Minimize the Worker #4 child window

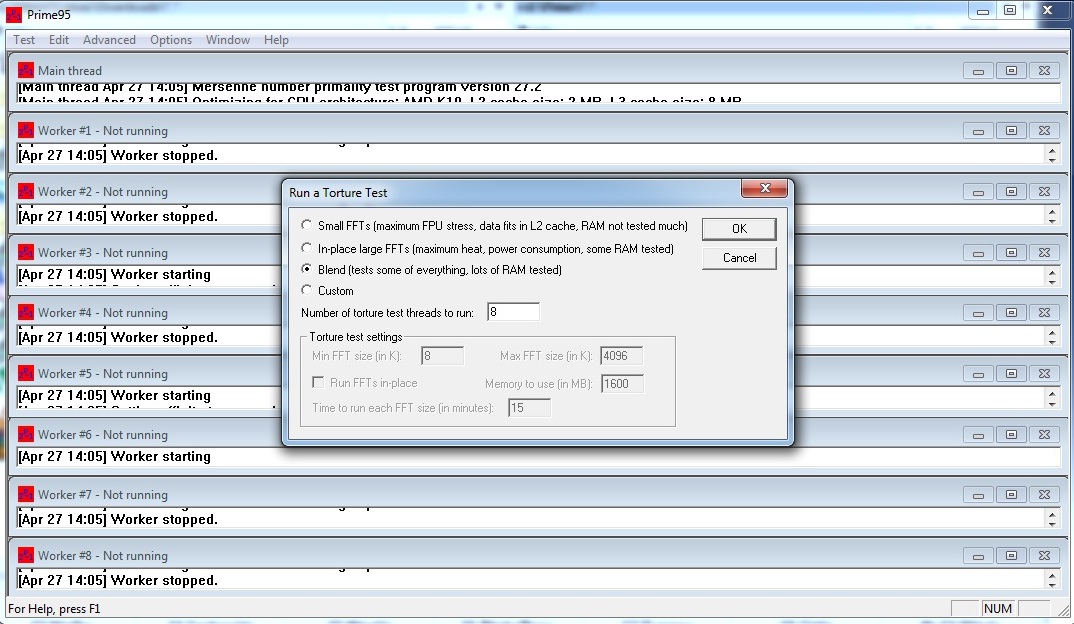click(978, 313)
